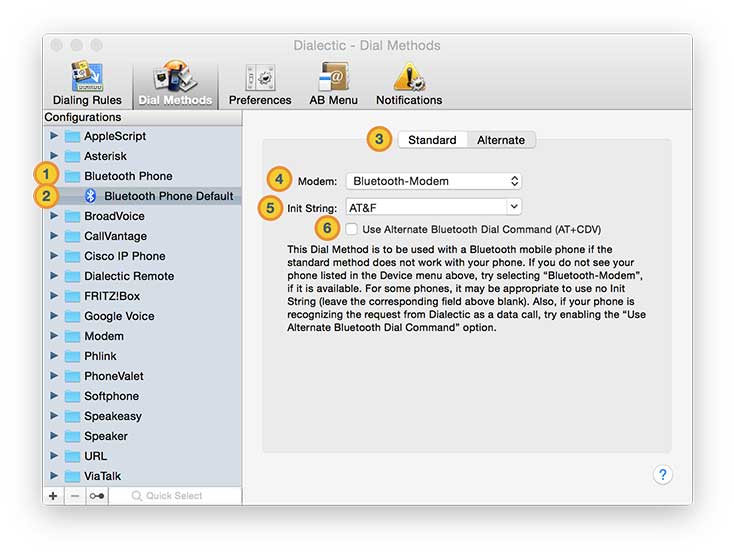Open the Dialing Rules toolbar pane
Image resolution: width=734 pixels, height=555 pixels.
point(87,83)
